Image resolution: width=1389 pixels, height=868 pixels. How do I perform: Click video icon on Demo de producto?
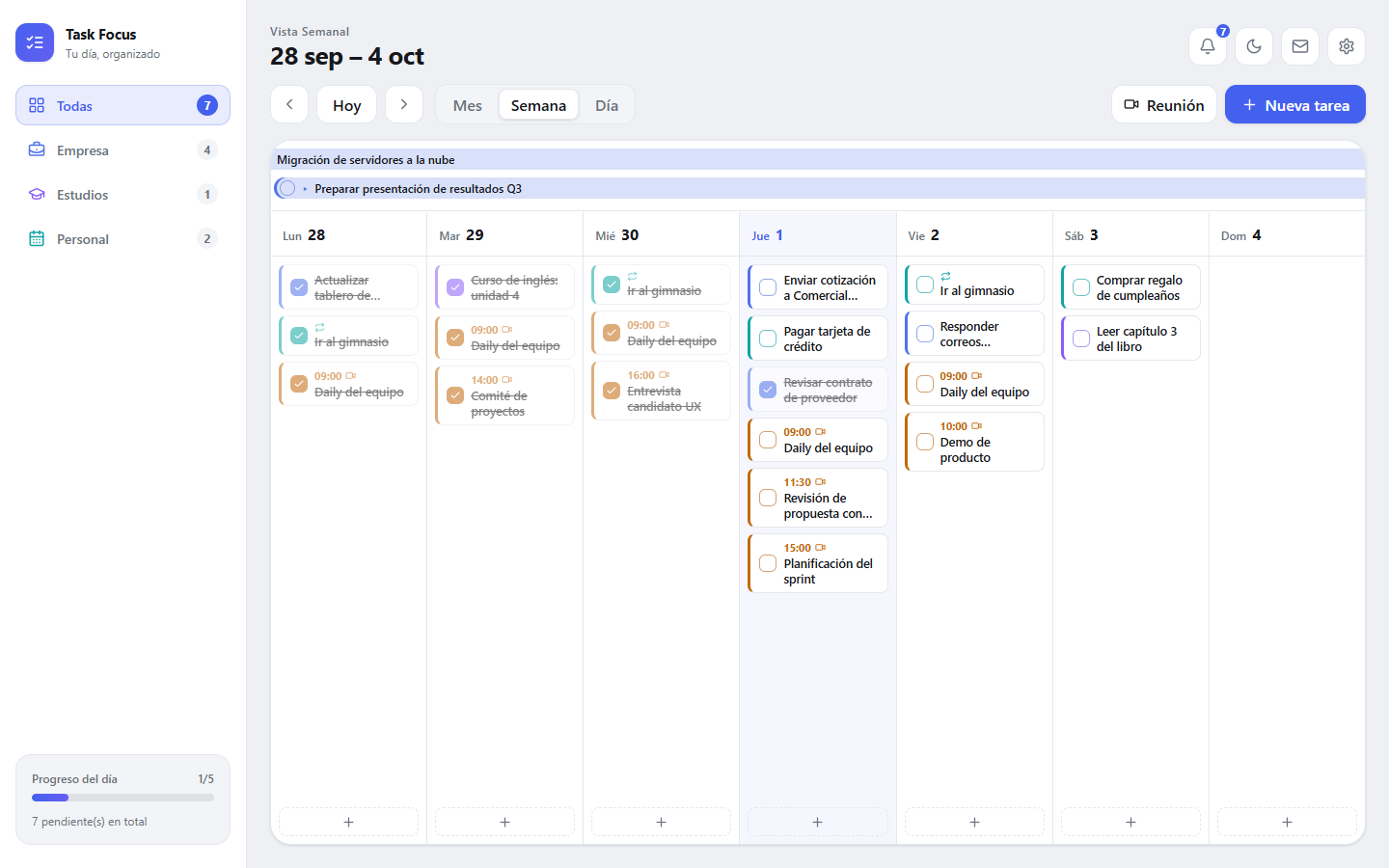tap(977, 426)
